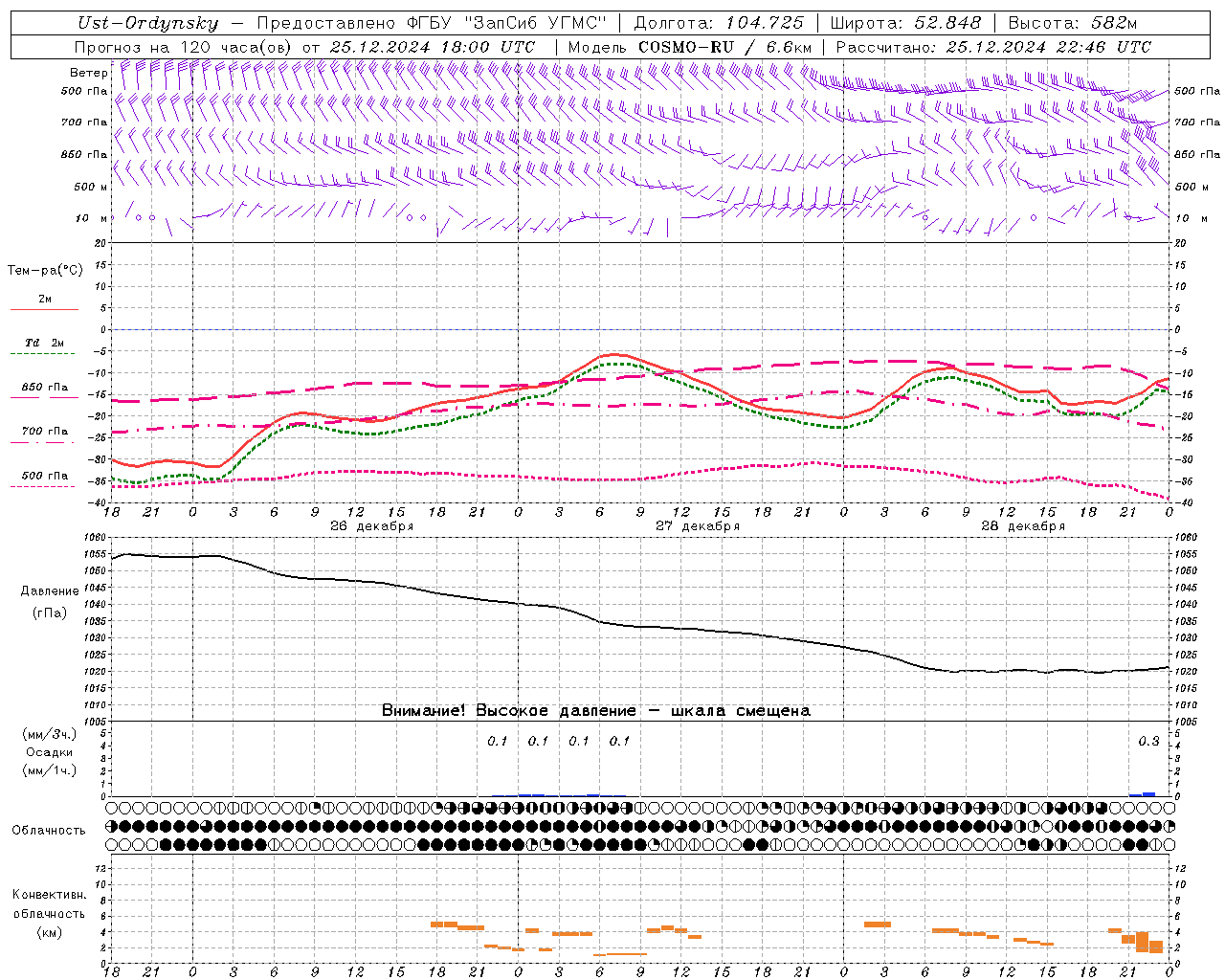Click the 'Давление' pressure panel label

coord(50,591)
